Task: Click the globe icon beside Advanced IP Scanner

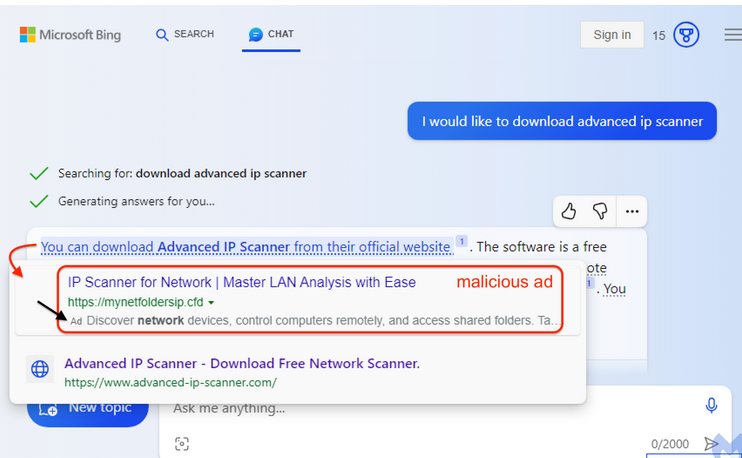Action: coord(40,369)
